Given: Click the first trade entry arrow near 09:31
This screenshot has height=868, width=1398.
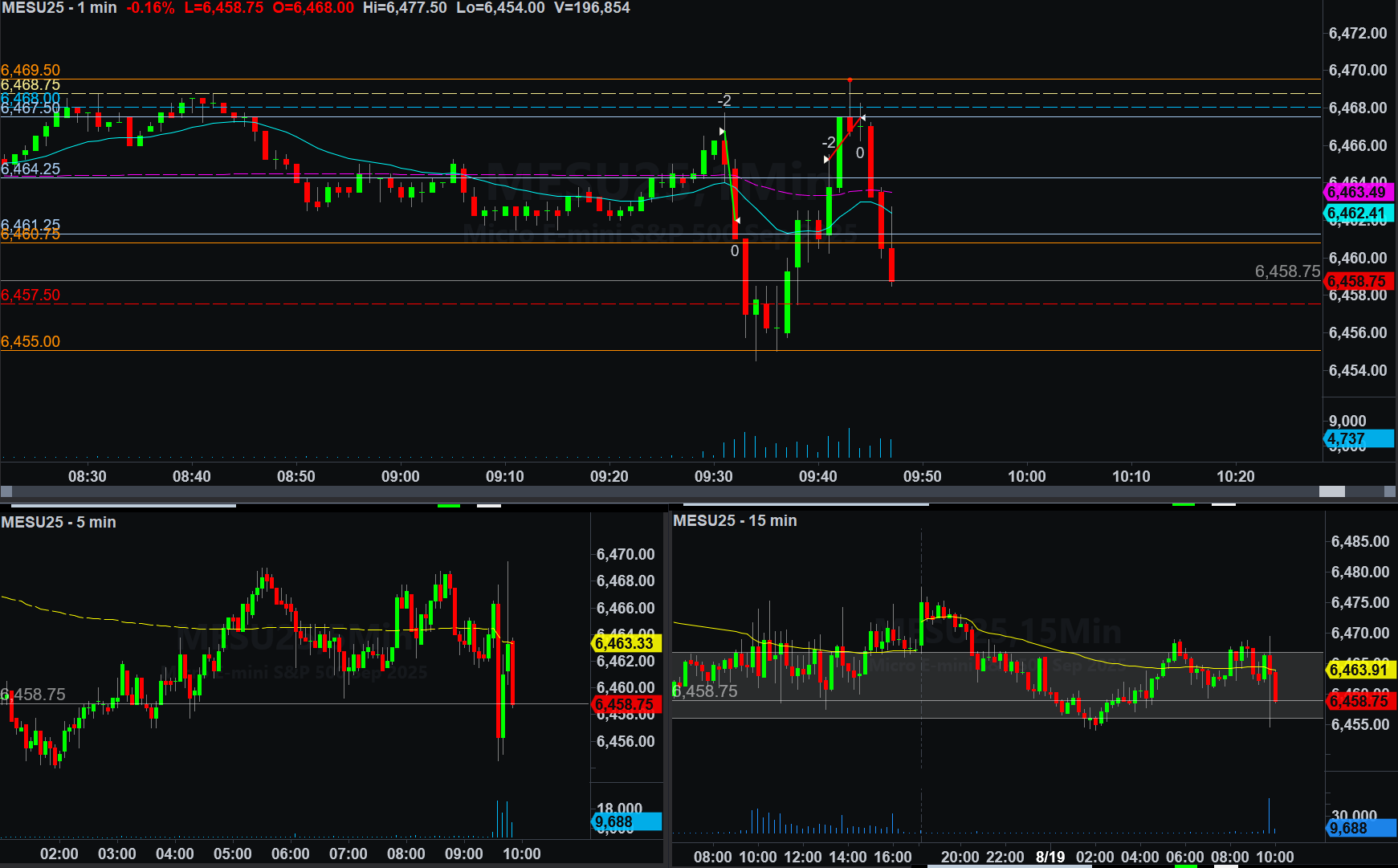Looking at the screenshot, I should (x=722, y=131).
